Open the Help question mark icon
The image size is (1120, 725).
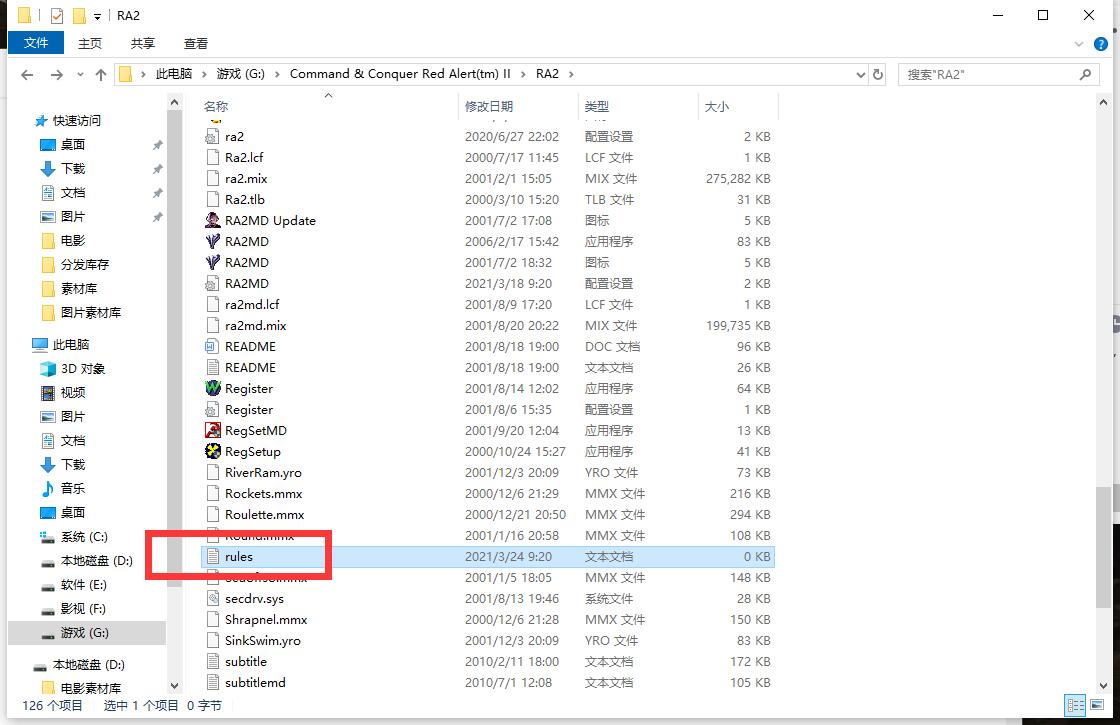tap(1101, 44)
